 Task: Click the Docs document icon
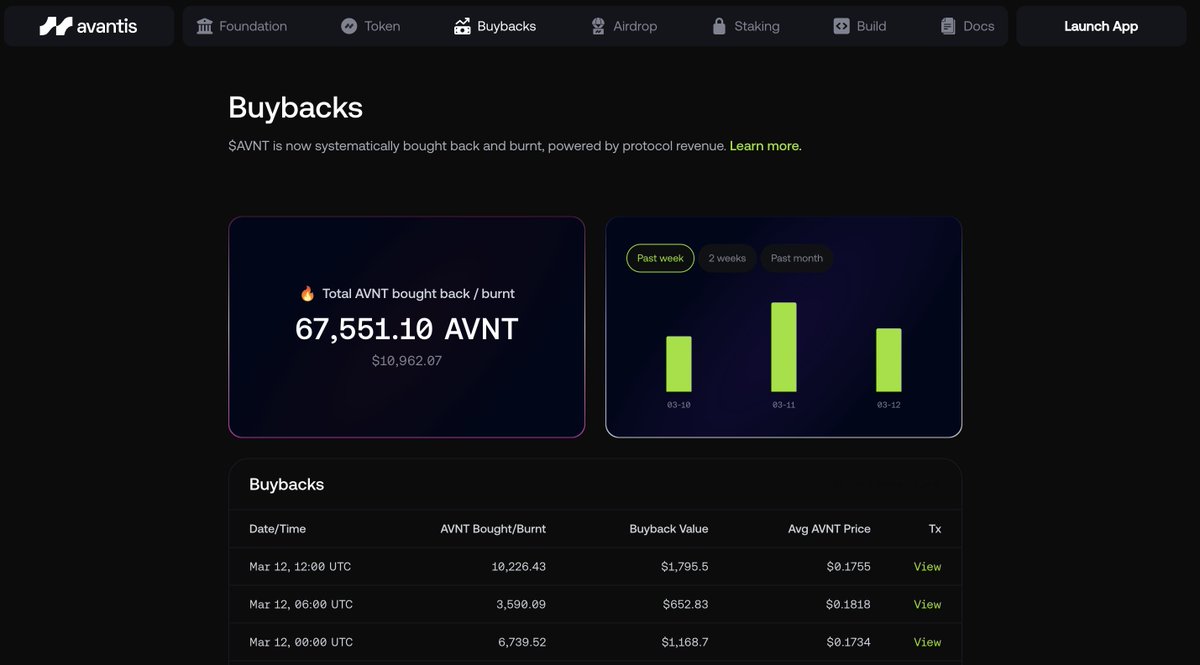[x=948, y=26]
